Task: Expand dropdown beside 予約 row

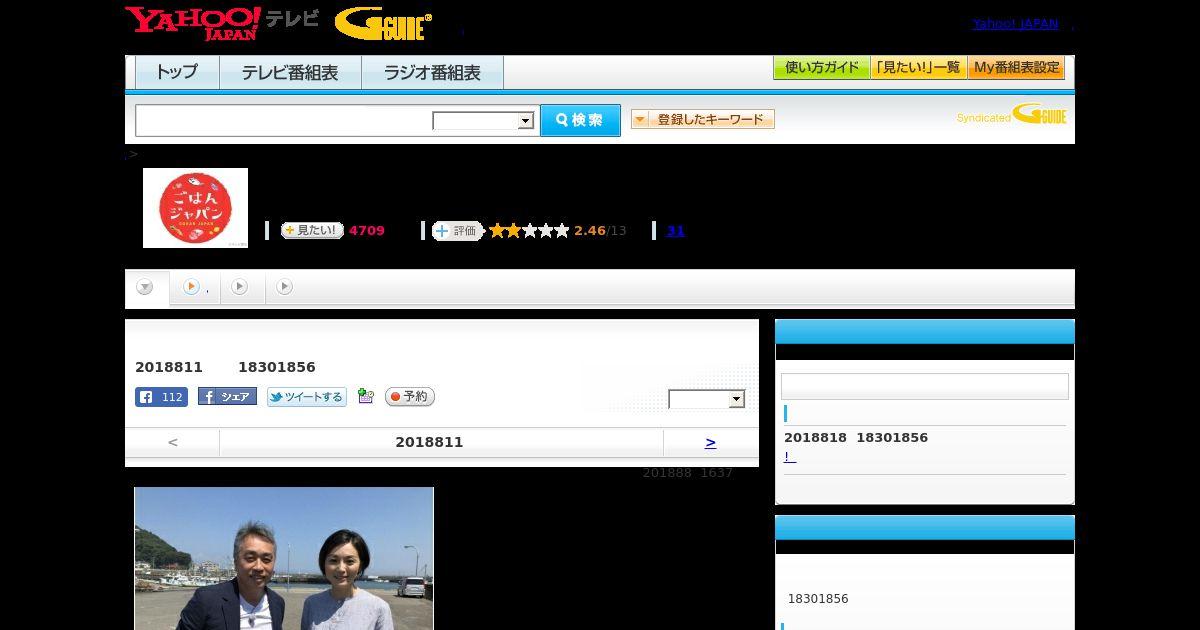Action: tap(707, 399)
